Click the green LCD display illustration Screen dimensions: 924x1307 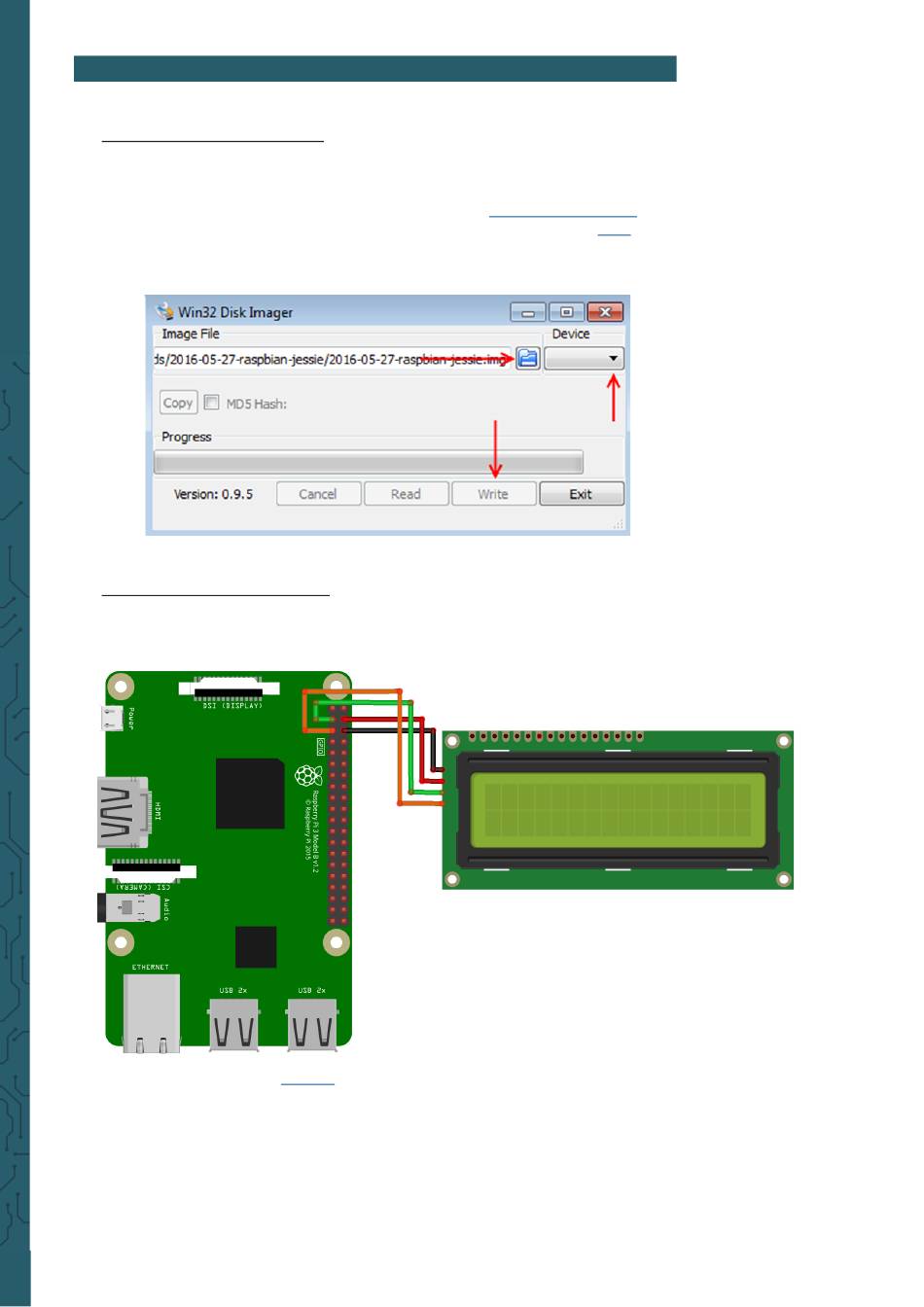618,810
